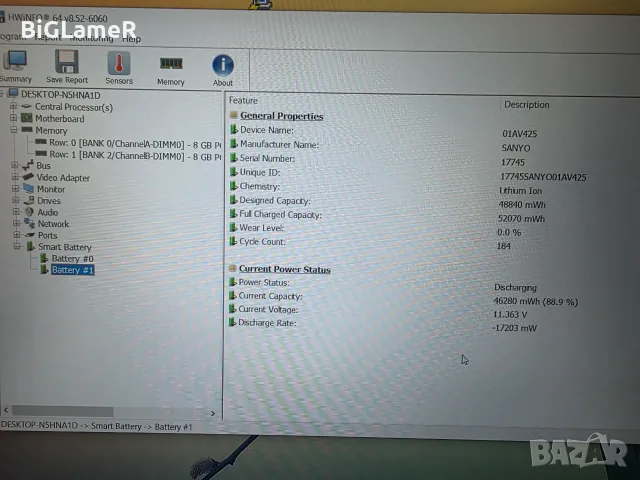This screenshot has height=480, width=640.
Task: Expand the Central Processor(s) node
Action: [x=13, y=106]
